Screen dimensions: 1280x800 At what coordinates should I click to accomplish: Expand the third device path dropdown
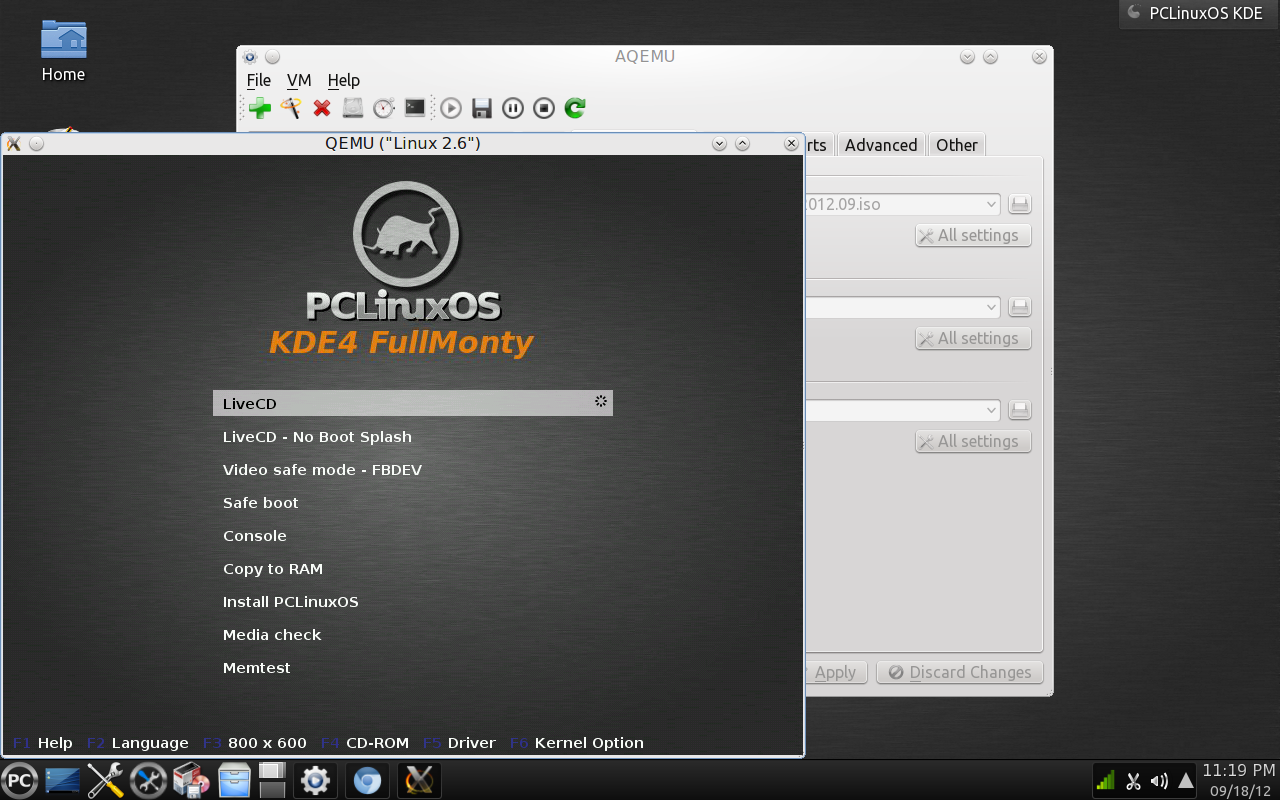[x=991, y=410]
